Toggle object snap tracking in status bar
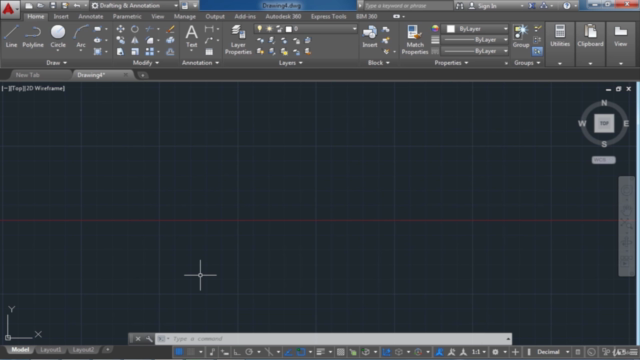 (289, 352)
